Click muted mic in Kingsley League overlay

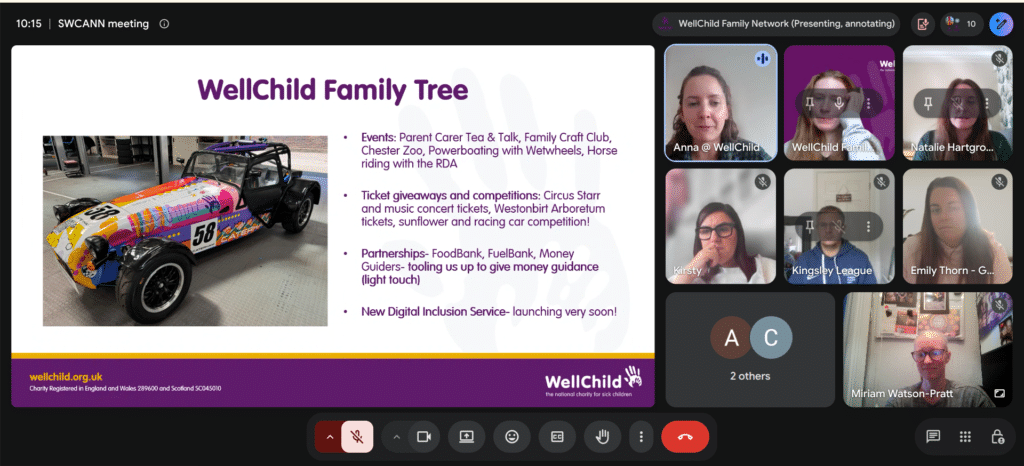(x=839, y=226)
